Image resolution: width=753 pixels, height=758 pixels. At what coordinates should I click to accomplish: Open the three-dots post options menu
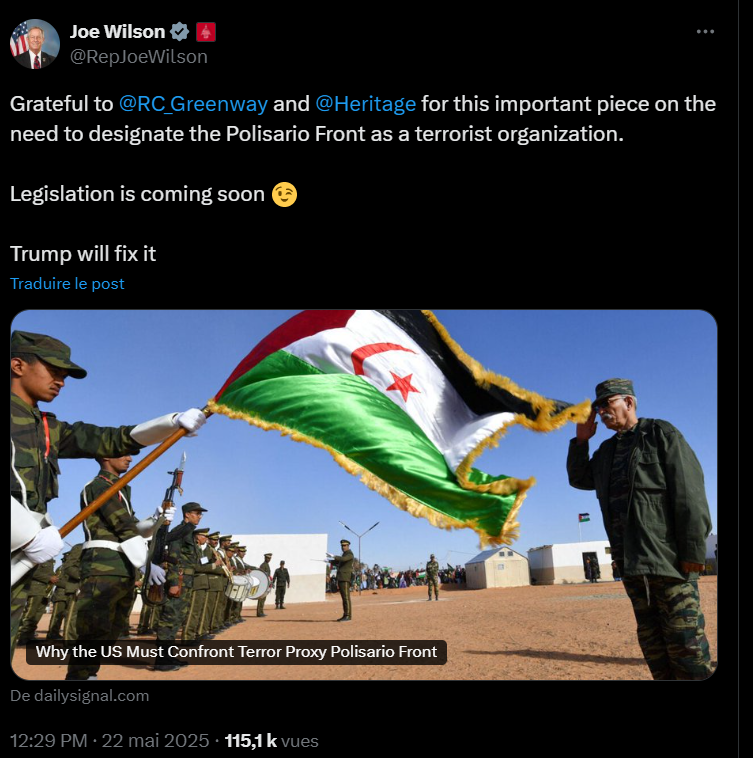(x=705, y=31)
